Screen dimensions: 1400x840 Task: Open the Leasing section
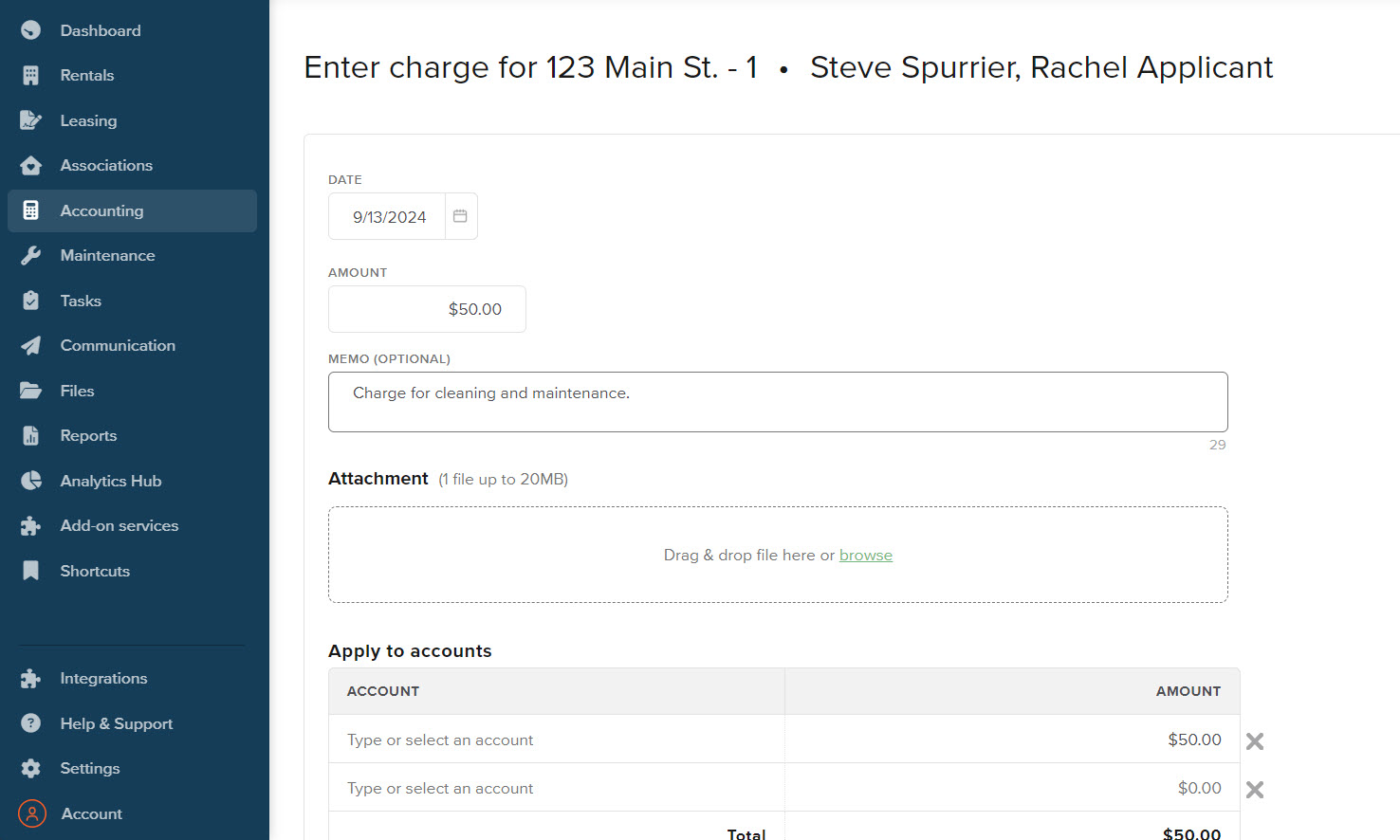[x=88, y=120]
